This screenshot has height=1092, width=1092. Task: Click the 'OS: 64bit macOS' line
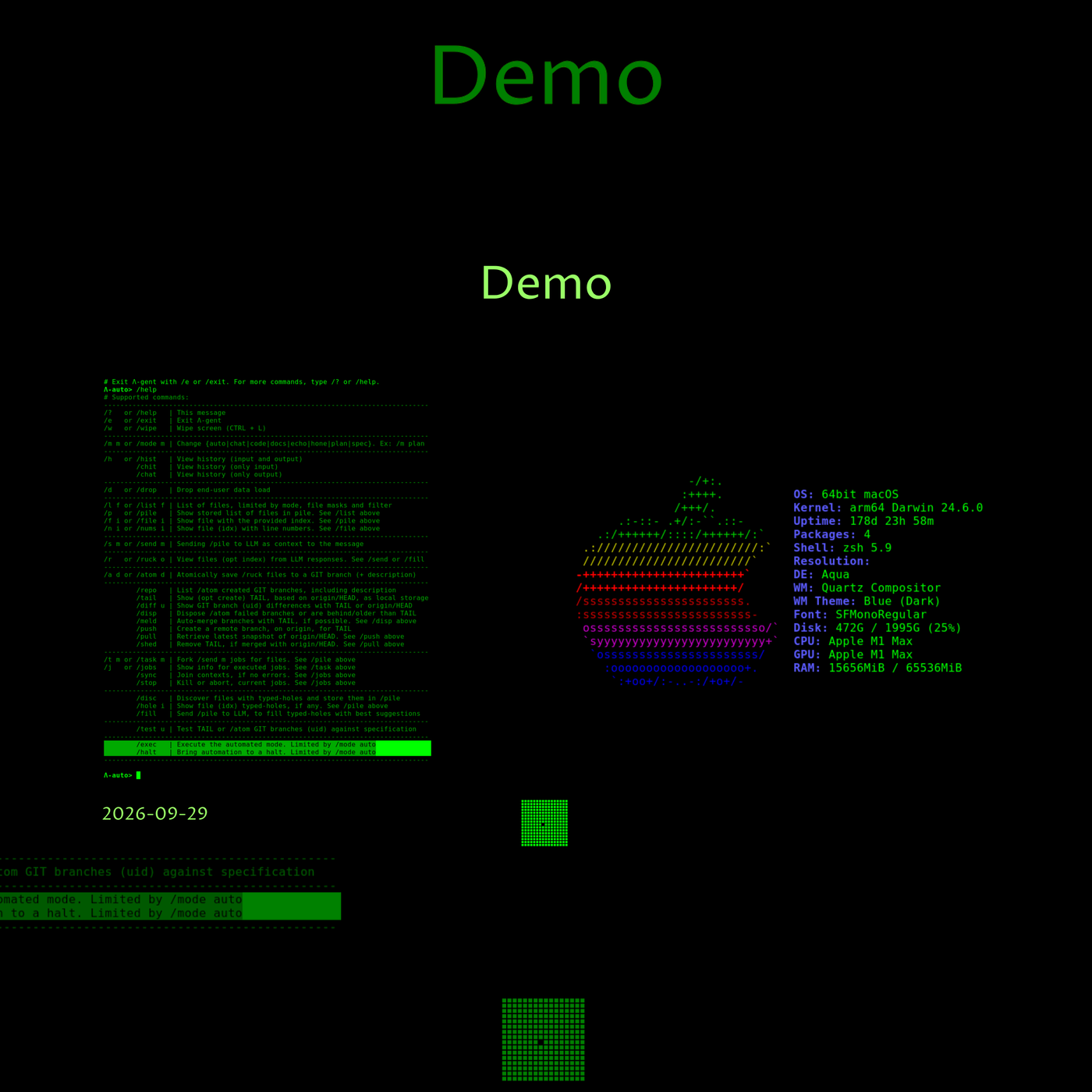point(846,495)
